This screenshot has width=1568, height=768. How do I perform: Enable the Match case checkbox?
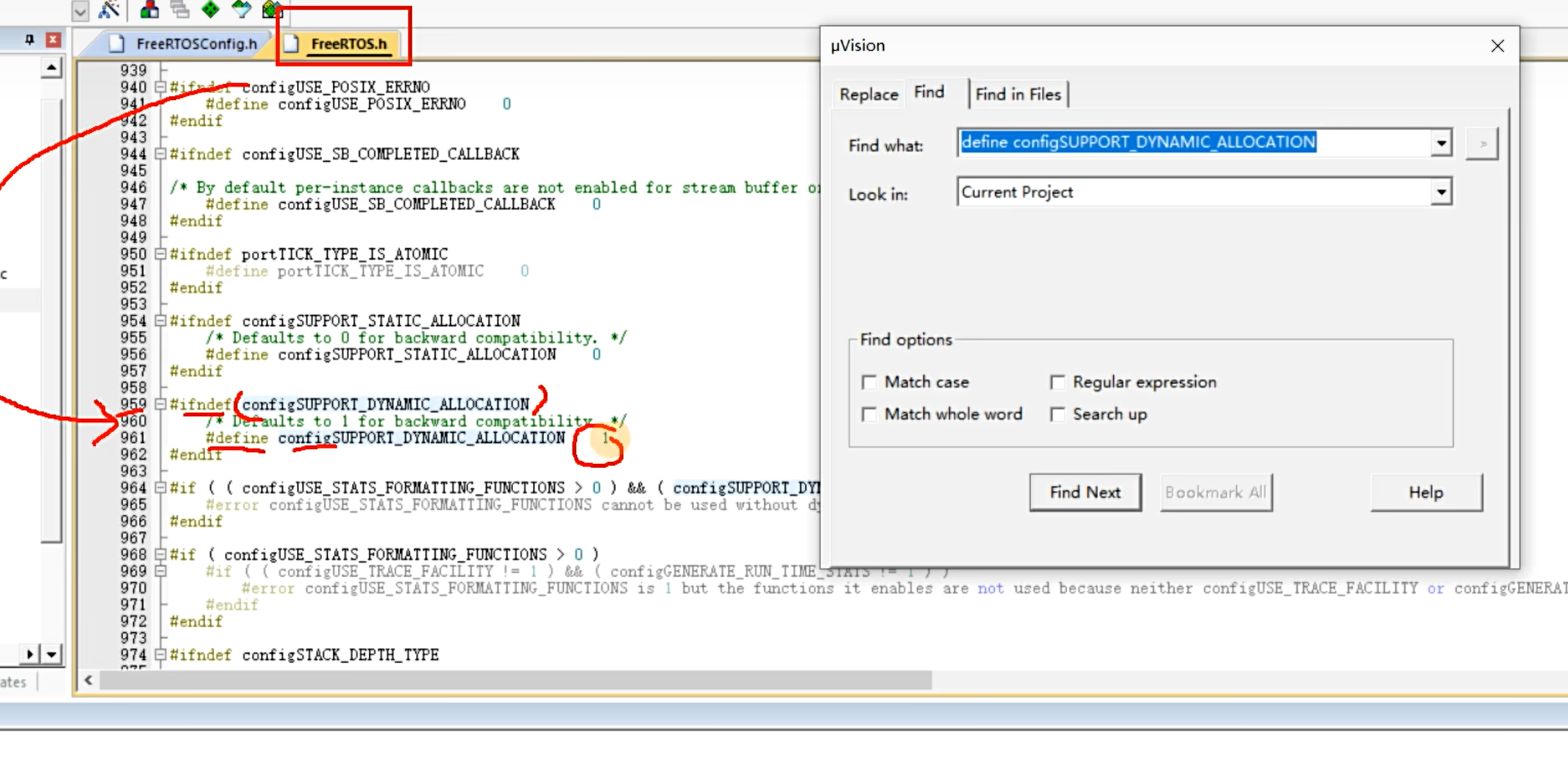click(869, 382)
